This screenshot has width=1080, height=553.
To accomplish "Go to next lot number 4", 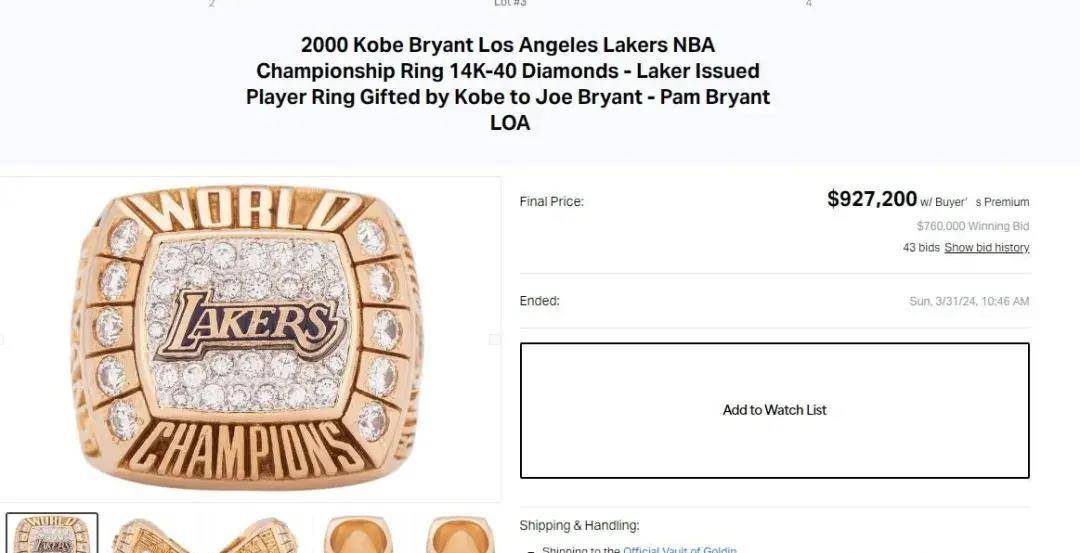I will (809, 3).
